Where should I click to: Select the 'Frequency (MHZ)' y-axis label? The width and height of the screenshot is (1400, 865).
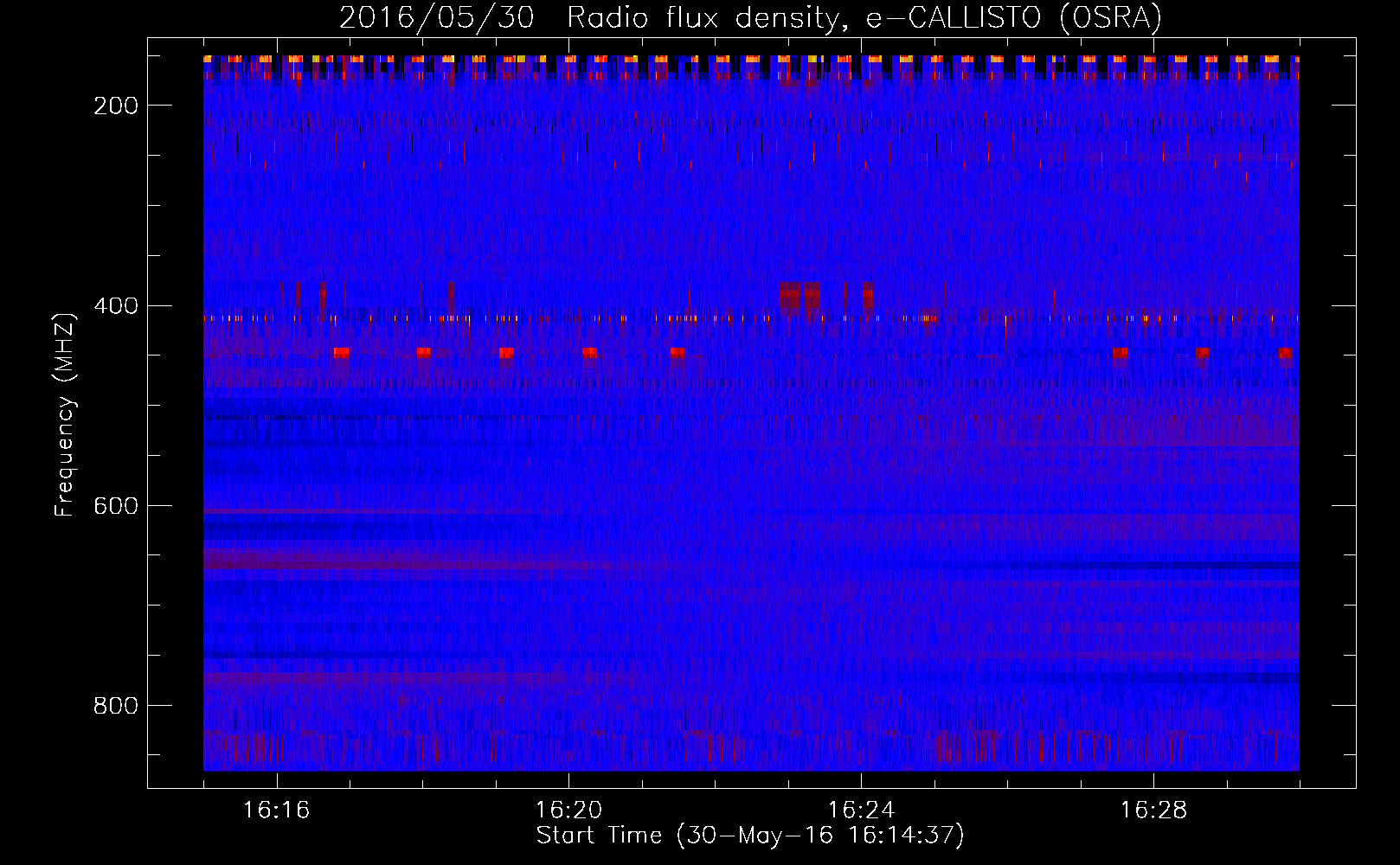coord(65,414)
